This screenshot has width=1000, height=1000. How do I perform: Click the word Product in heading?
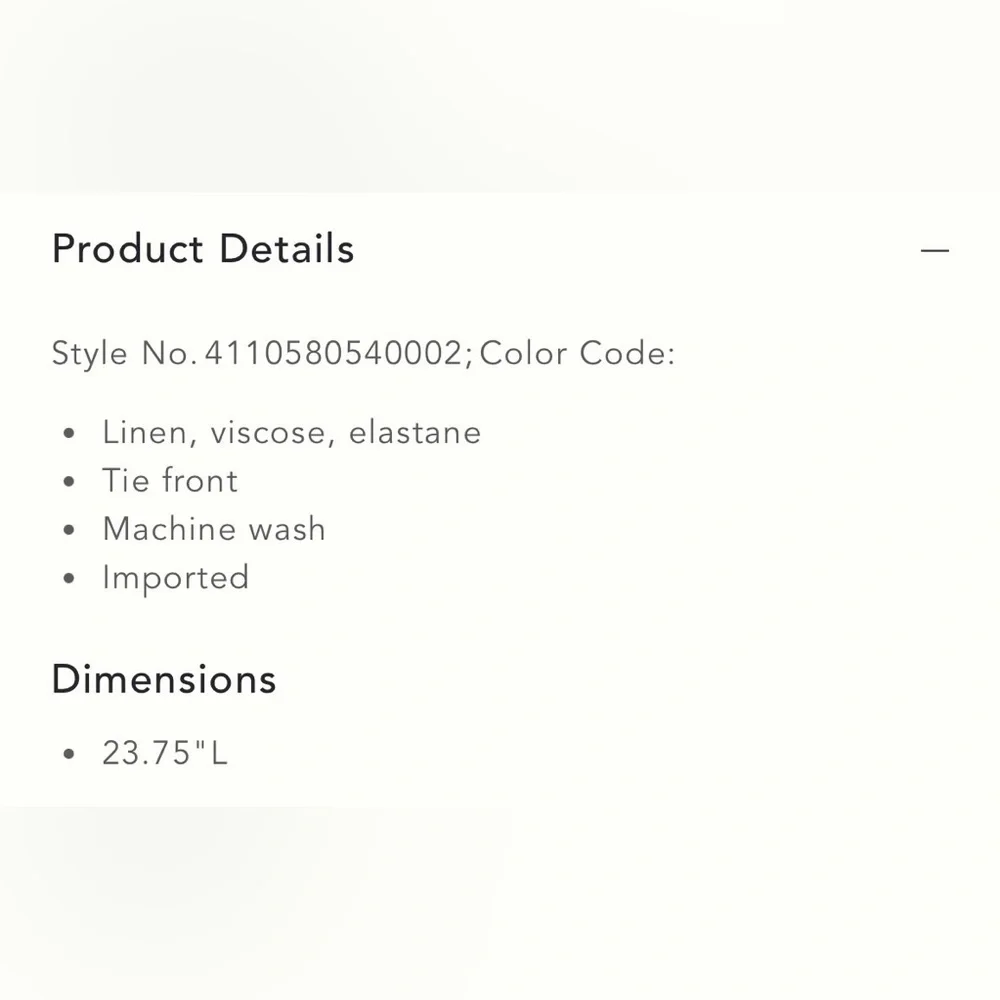point(128,249)
